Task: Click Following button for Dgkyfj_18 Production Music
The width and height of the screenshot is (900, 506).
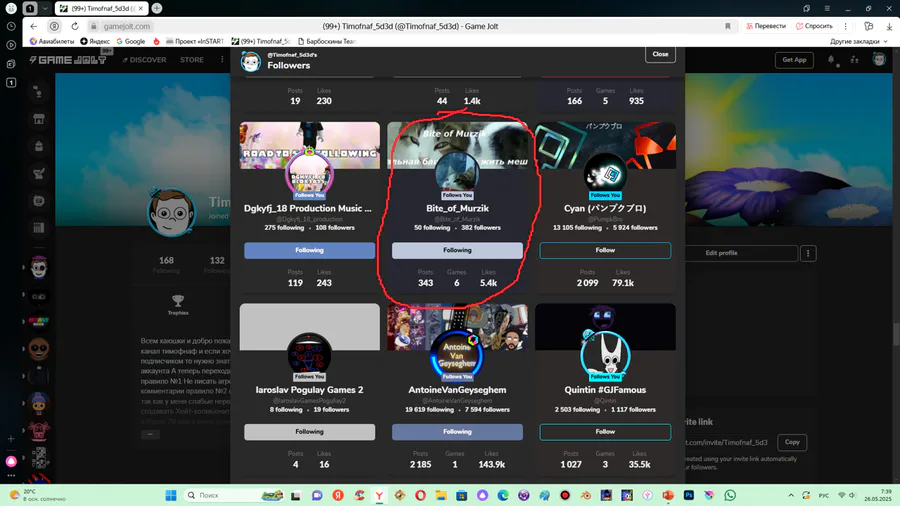Action: pos(309,250)
